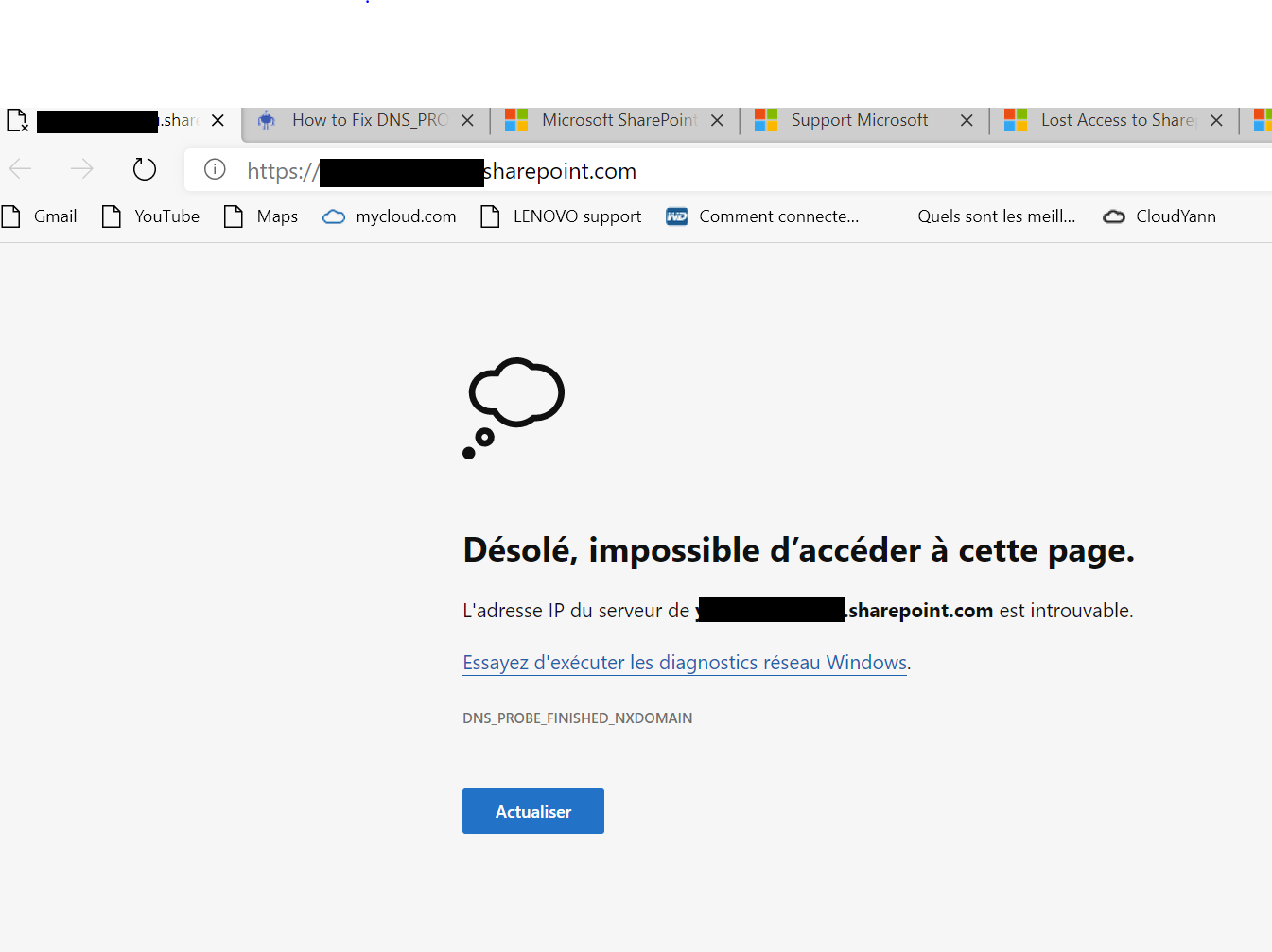The width and height of the screenshot is (1272, 952).
Task: Open the Quels sont les meill bookmark
Action: click(996, 216)
